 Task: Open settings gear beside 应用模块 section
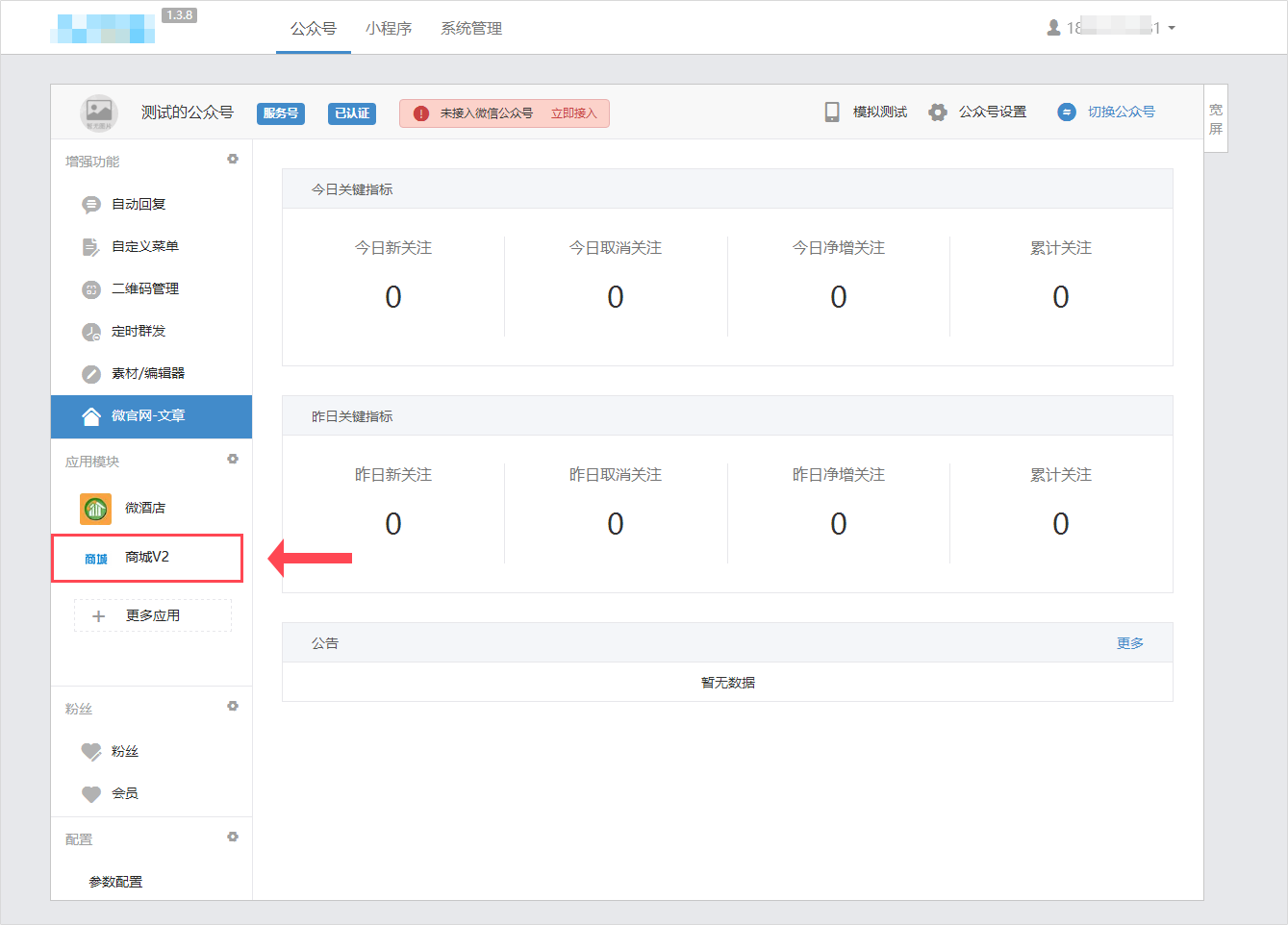233,460
